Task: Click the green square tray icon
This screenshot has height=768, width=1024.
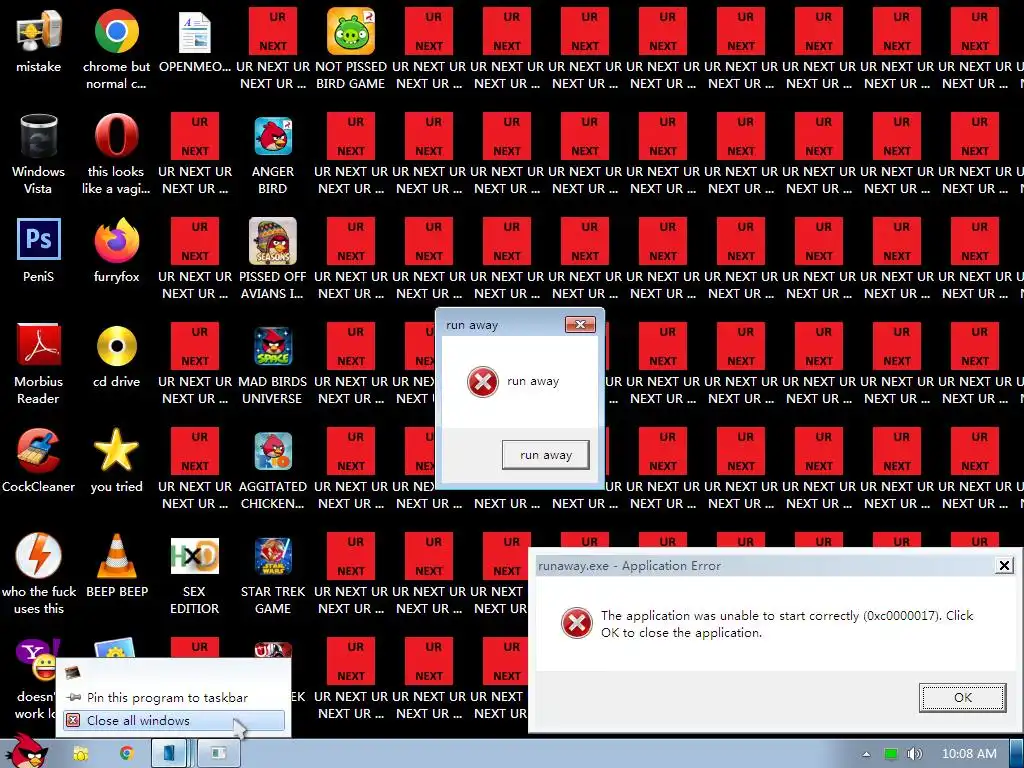Action: point(891,754)
